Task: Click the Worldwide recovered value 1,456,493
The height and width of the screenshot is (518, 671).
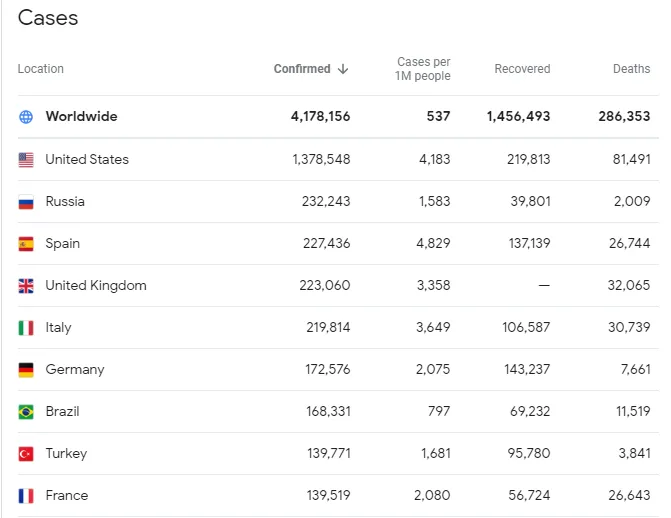Action: 519,116
